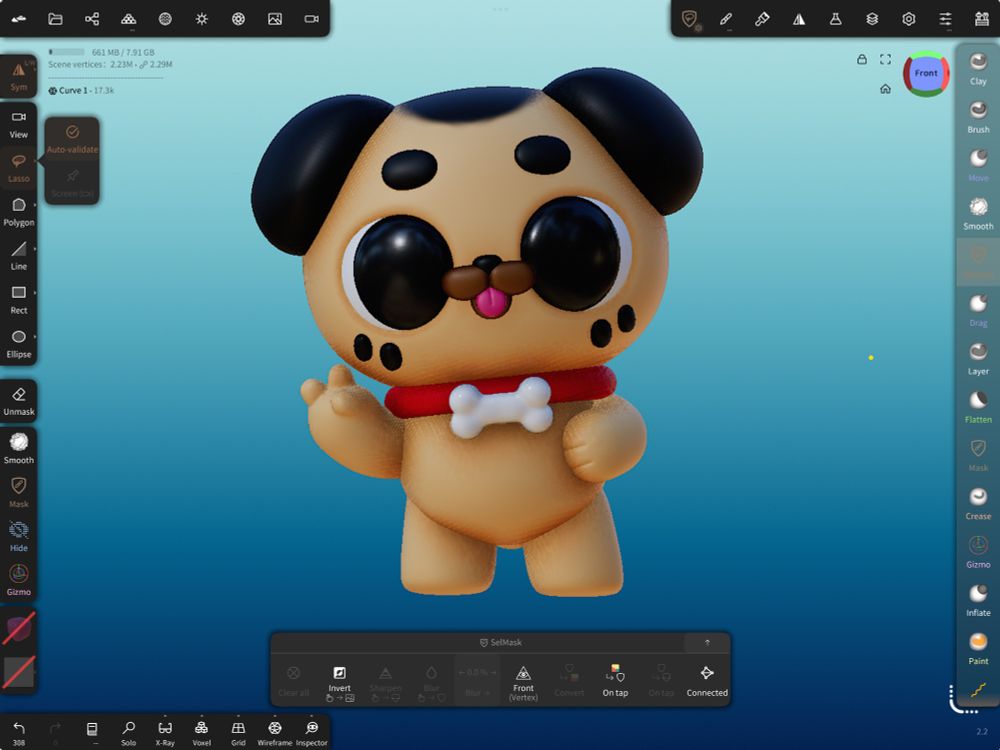The height and width of the screenshot is (750, 1000).
Task: Toggle the camera lock icon
Action: [x=862, y=59]
